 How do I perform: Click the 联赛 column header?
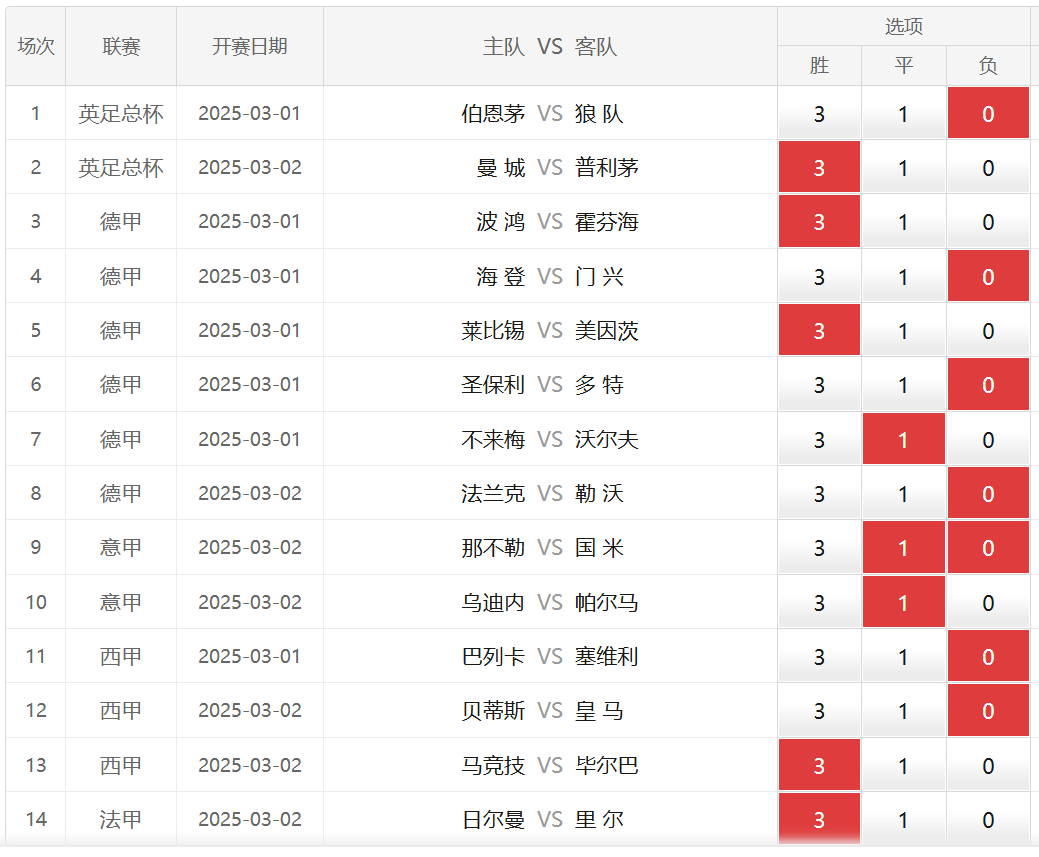tap(121, 46)
